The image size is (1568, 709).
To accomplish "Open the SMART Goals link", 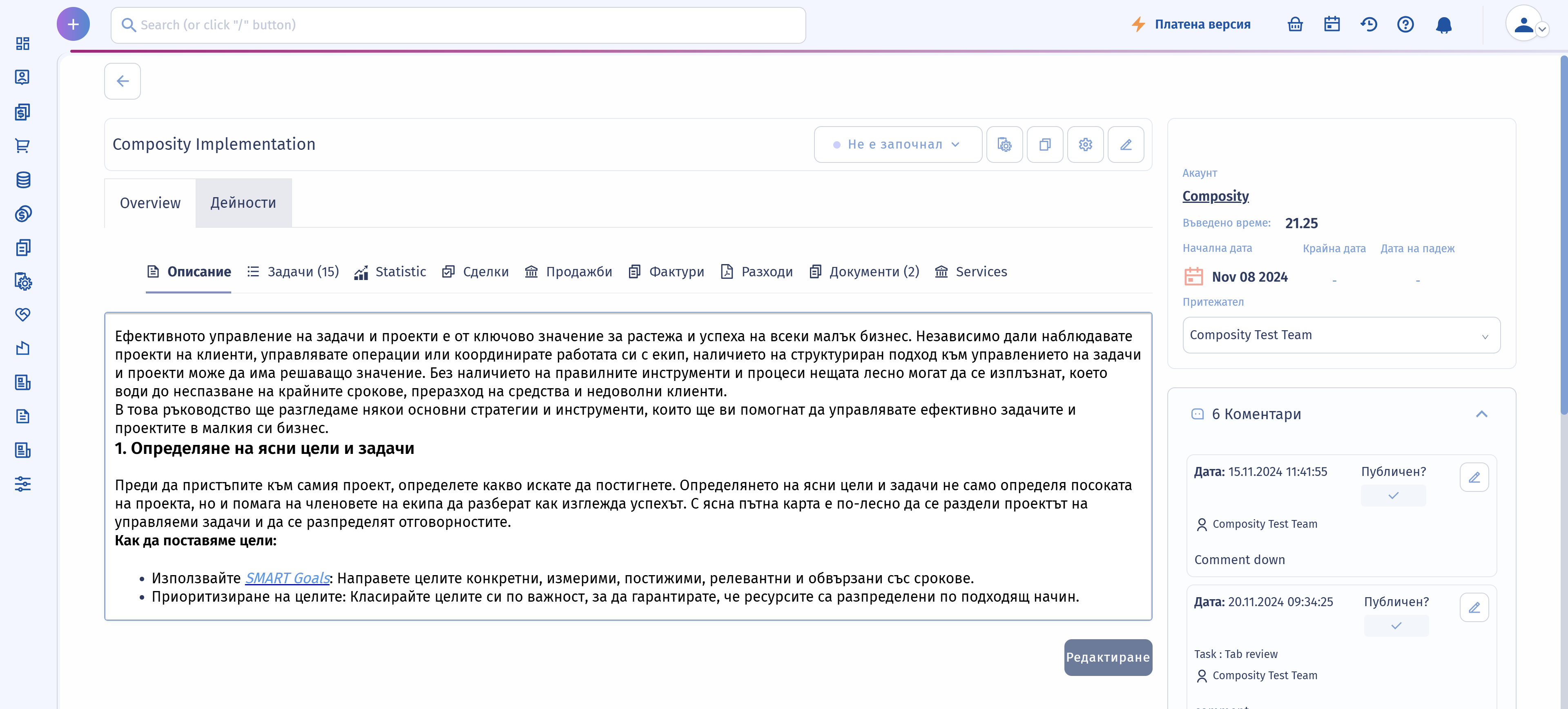I will pyautogui.click(x=287, y=578).
